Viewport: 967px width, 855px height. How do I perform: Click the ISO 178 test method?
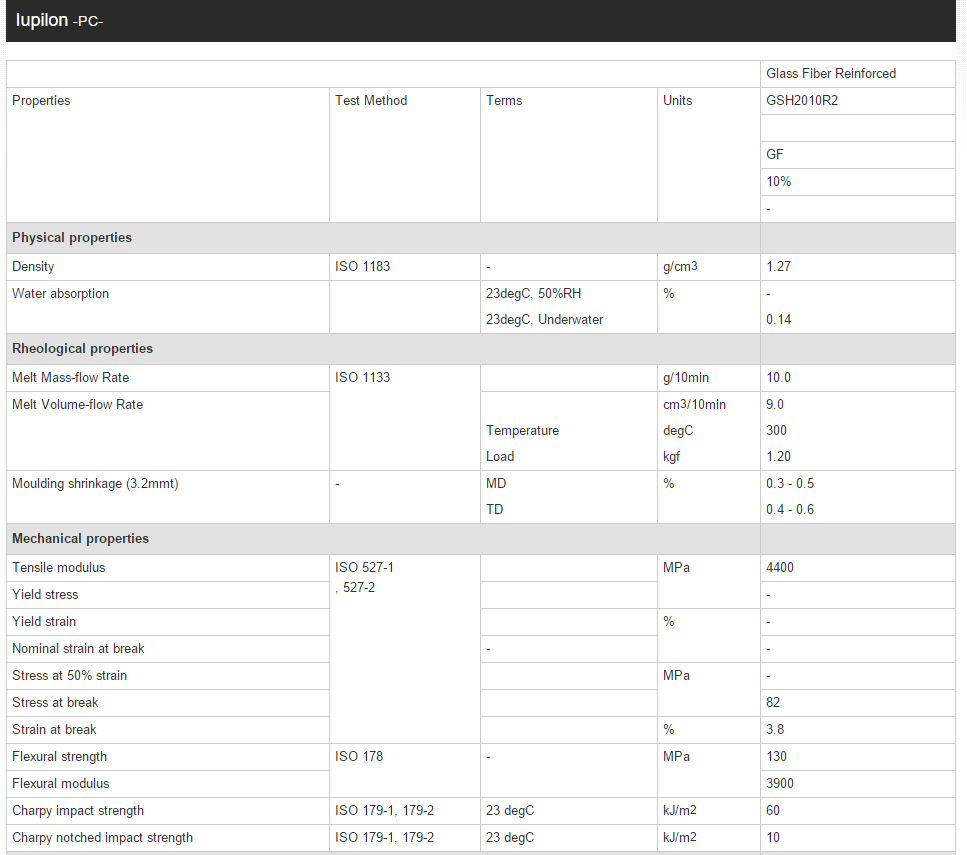(x=359, y=757)
